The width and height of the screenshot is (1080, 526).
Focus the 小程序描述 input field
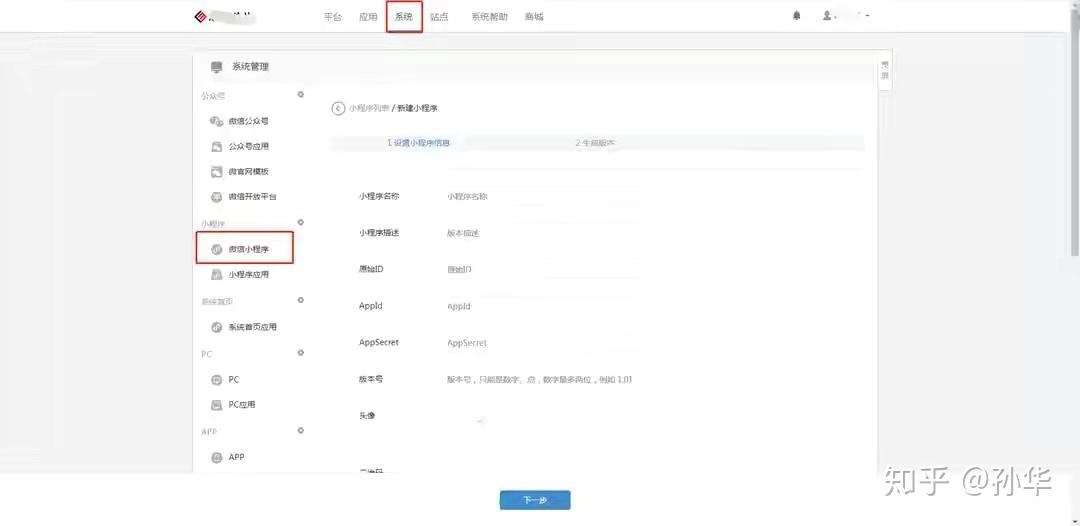tap(543, 233)
